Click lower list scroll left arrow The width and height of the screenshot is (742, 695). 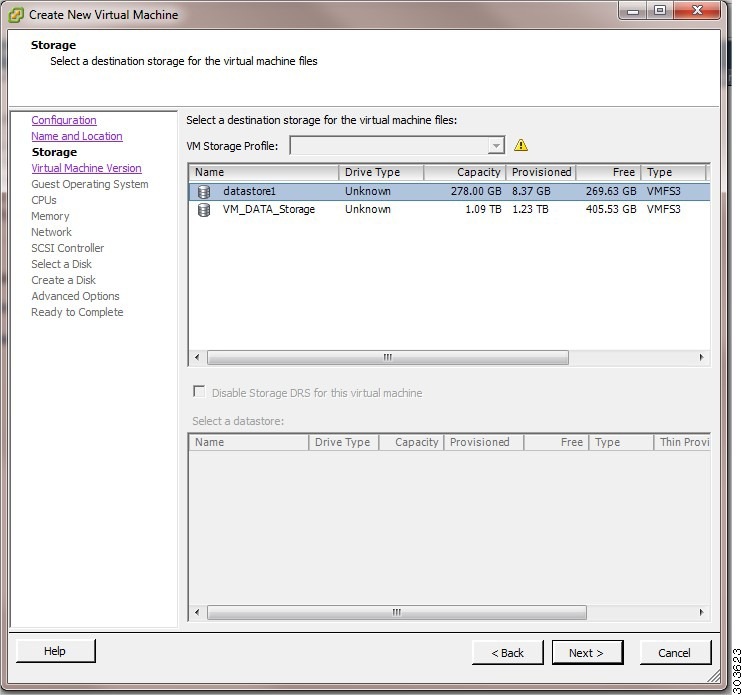coord(197,612)
